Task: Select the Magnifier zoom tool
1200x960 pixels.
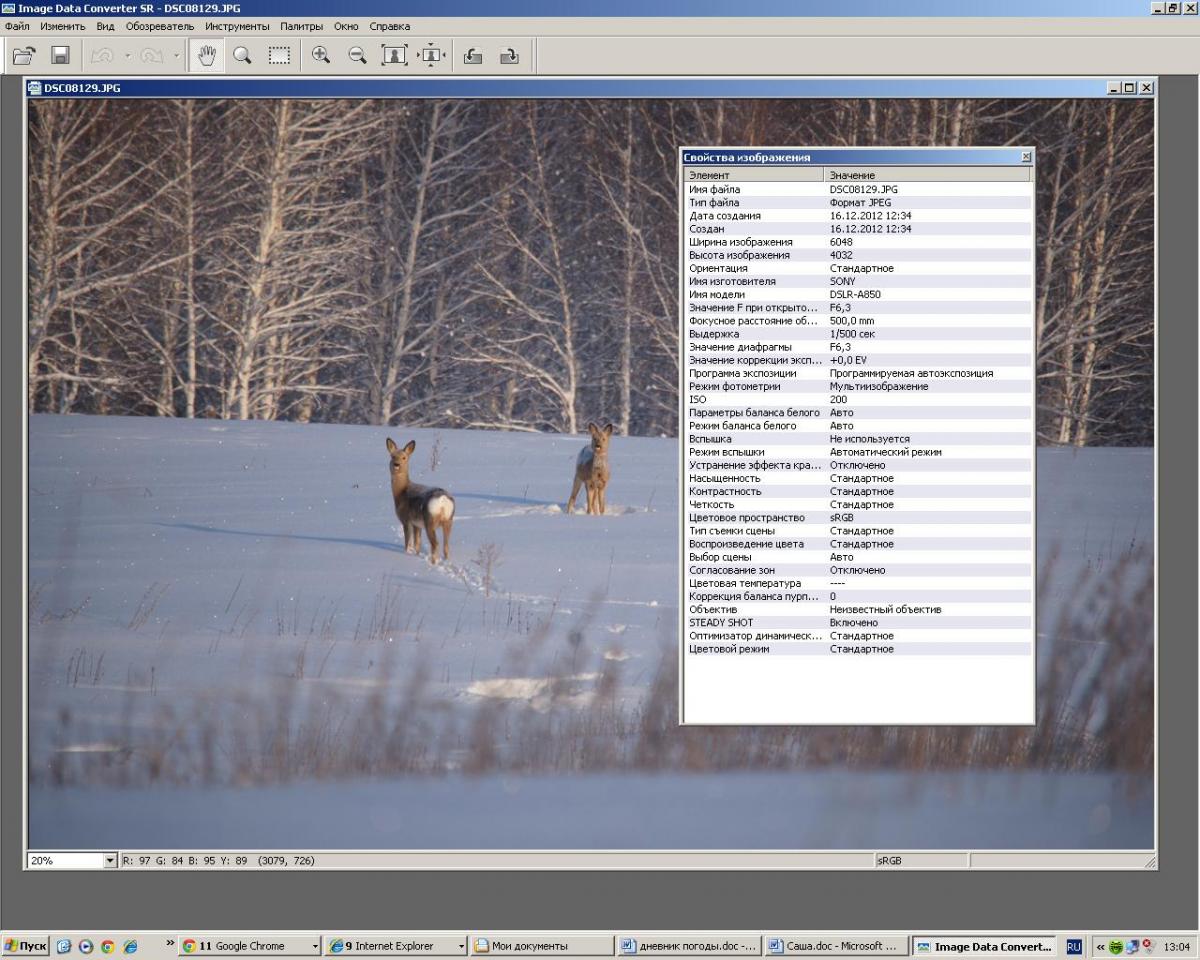Action: (x=242, y=56)
